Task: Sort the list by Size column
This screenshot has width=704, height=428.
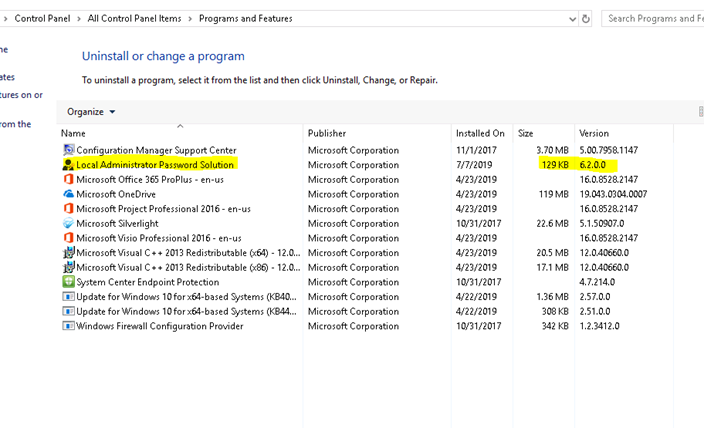Action: click(x=544, y=133)
